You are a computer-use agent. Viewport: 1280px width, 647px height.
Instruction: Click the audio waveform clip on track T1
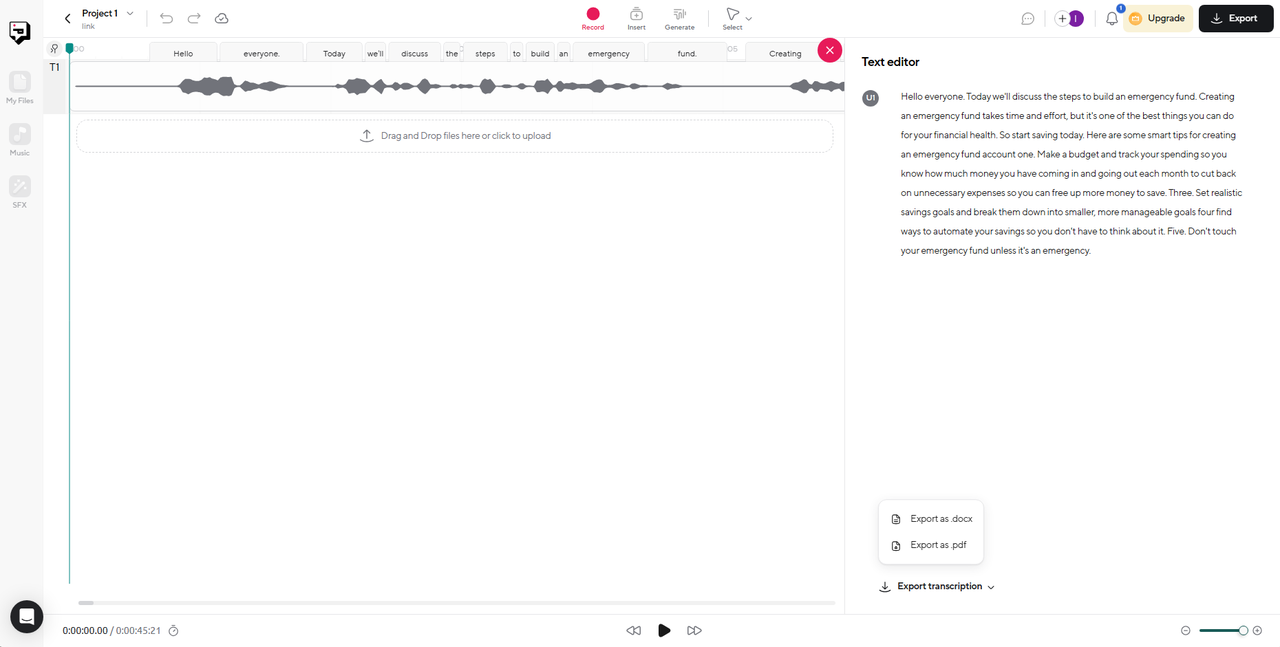[x=459, y=86]
